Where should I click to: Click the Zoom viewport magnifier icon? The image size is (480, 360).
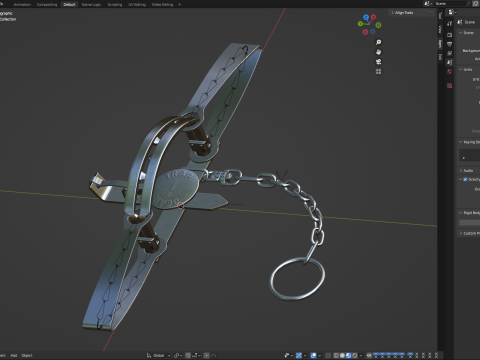378,42
